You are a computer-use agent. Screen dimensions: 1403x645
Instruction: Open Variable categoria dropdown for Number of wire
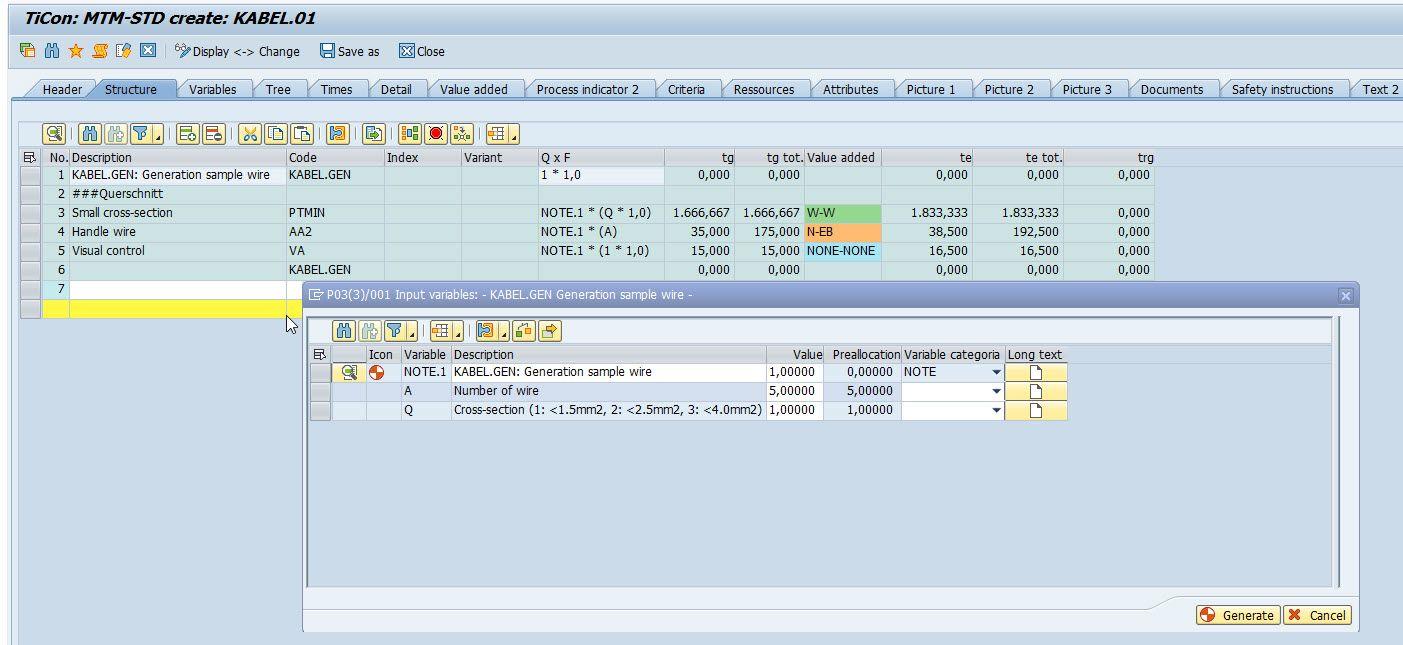coord(996,391)
